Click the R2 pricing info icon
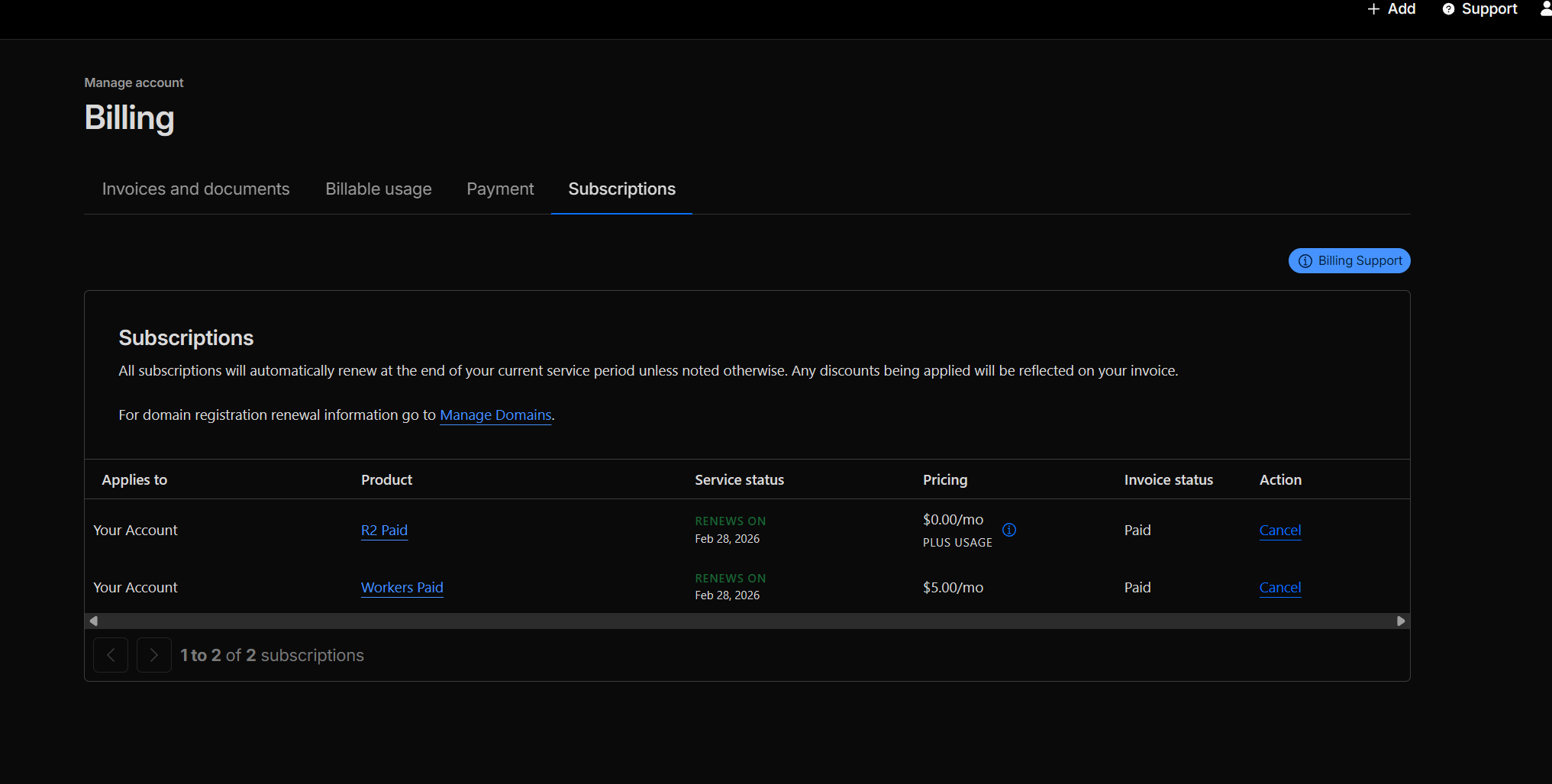 [1008, 530]
